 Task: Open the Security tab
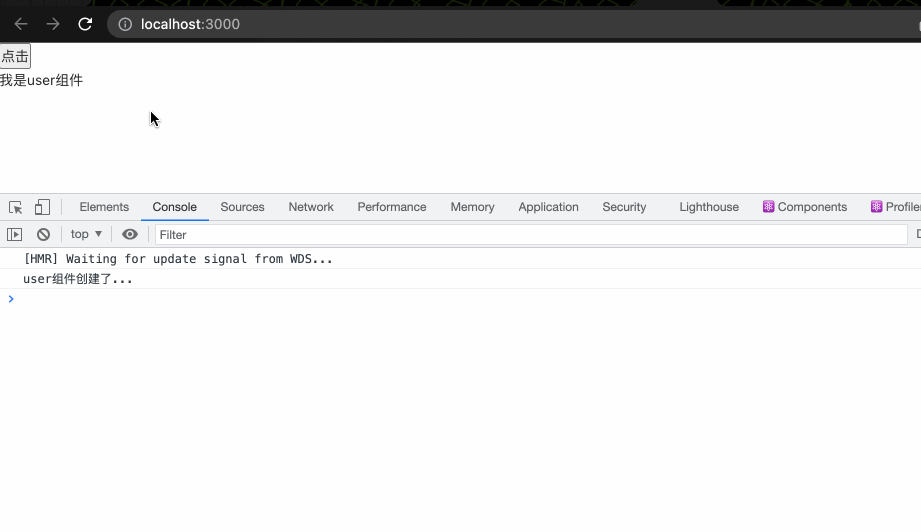[624, 207]
